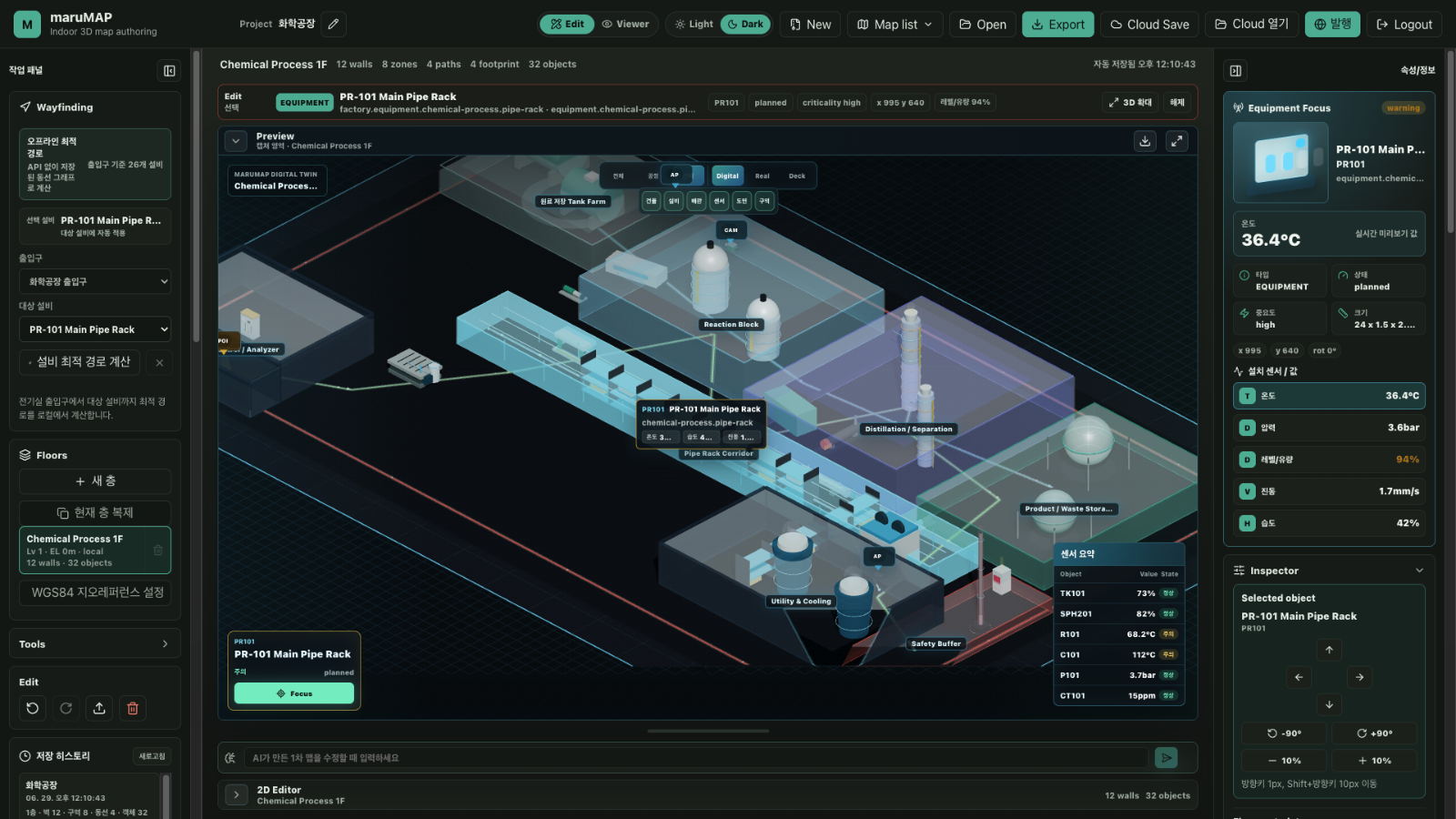Click the red trash icon in Edit section

tap(133, 708)
